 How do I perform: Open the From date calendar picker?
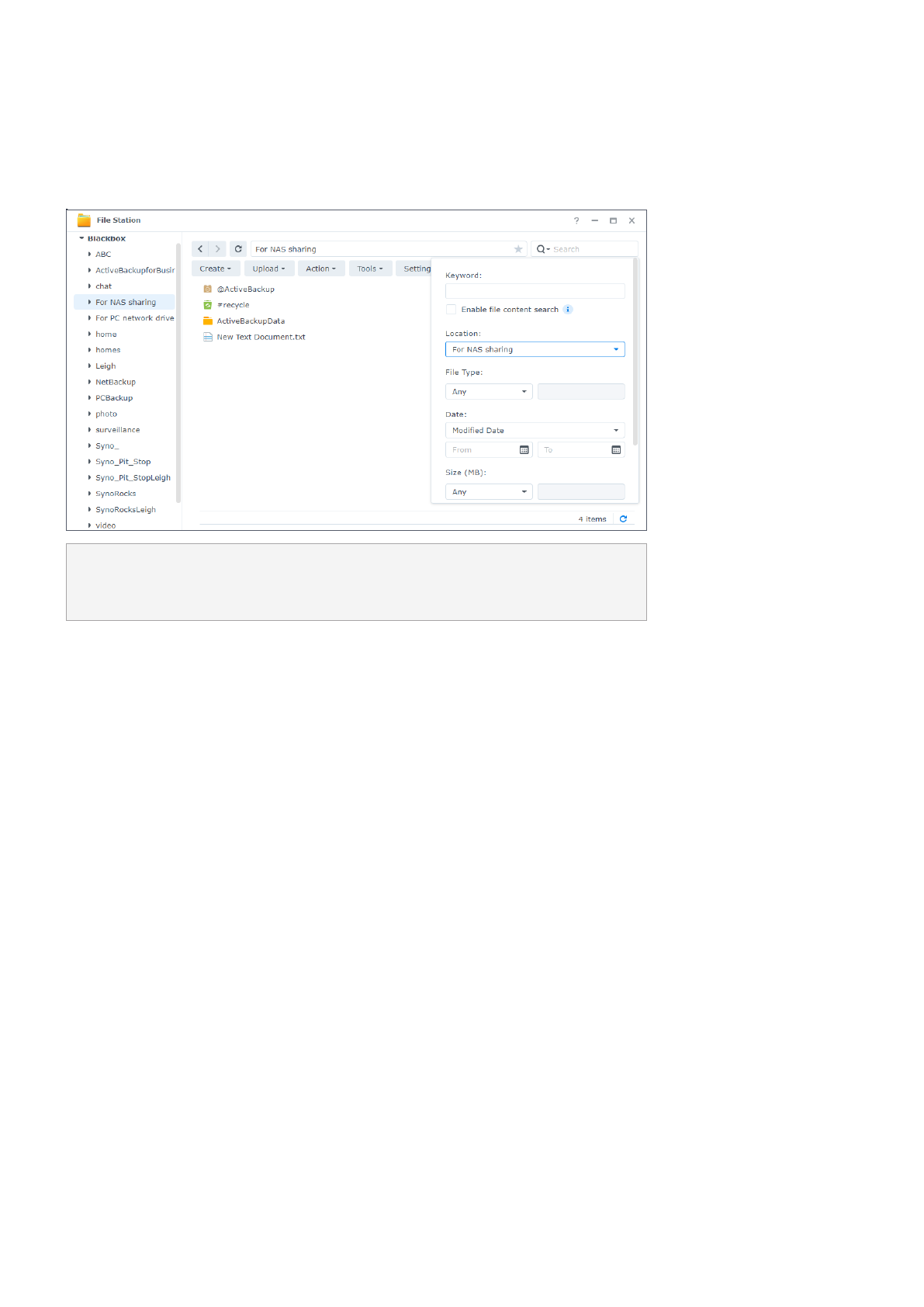coord(524,450)
